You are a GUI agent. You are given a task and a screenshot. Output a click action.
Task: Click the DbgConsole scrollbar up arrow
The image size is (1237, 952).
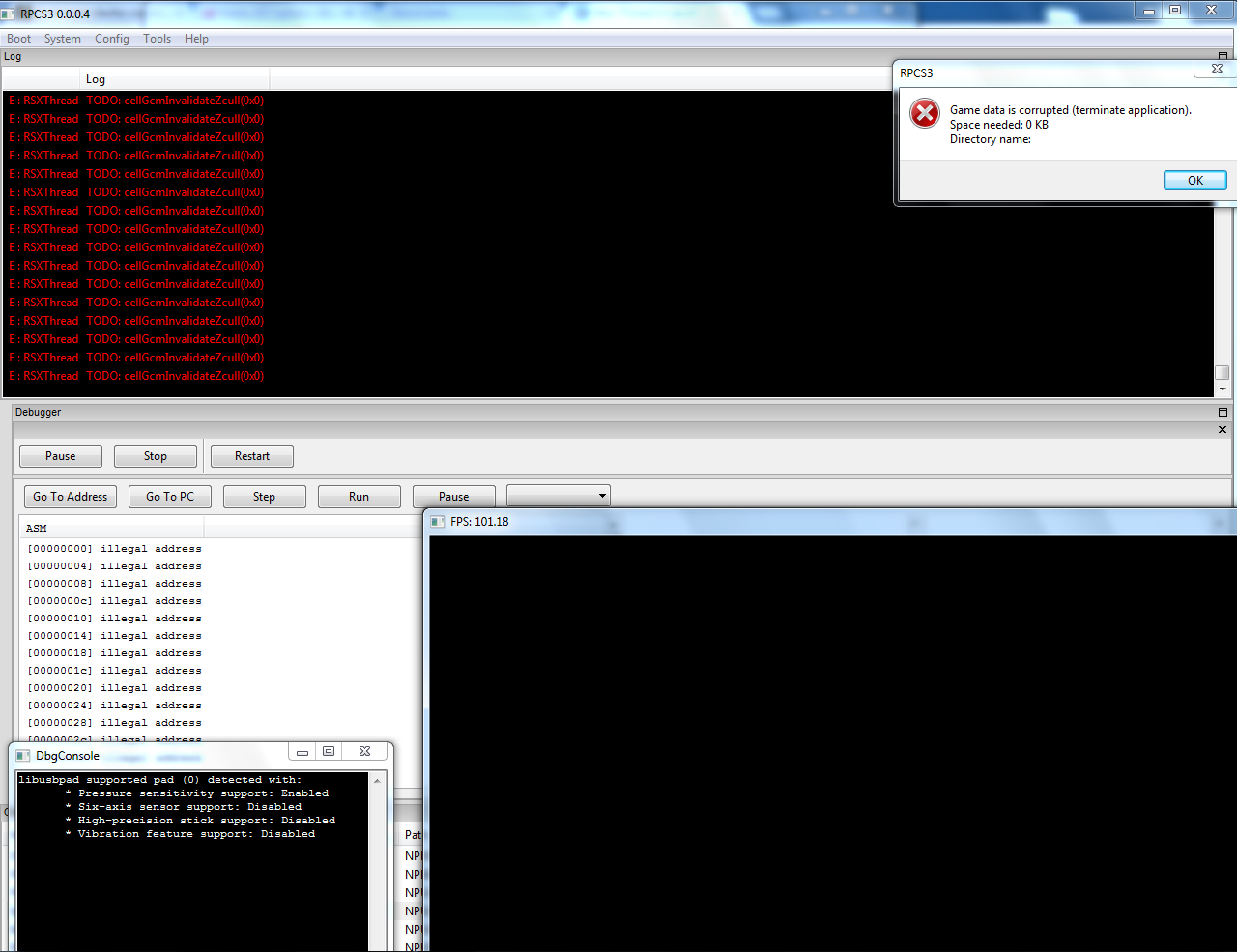pyautogui.click(x=378, y=780)
